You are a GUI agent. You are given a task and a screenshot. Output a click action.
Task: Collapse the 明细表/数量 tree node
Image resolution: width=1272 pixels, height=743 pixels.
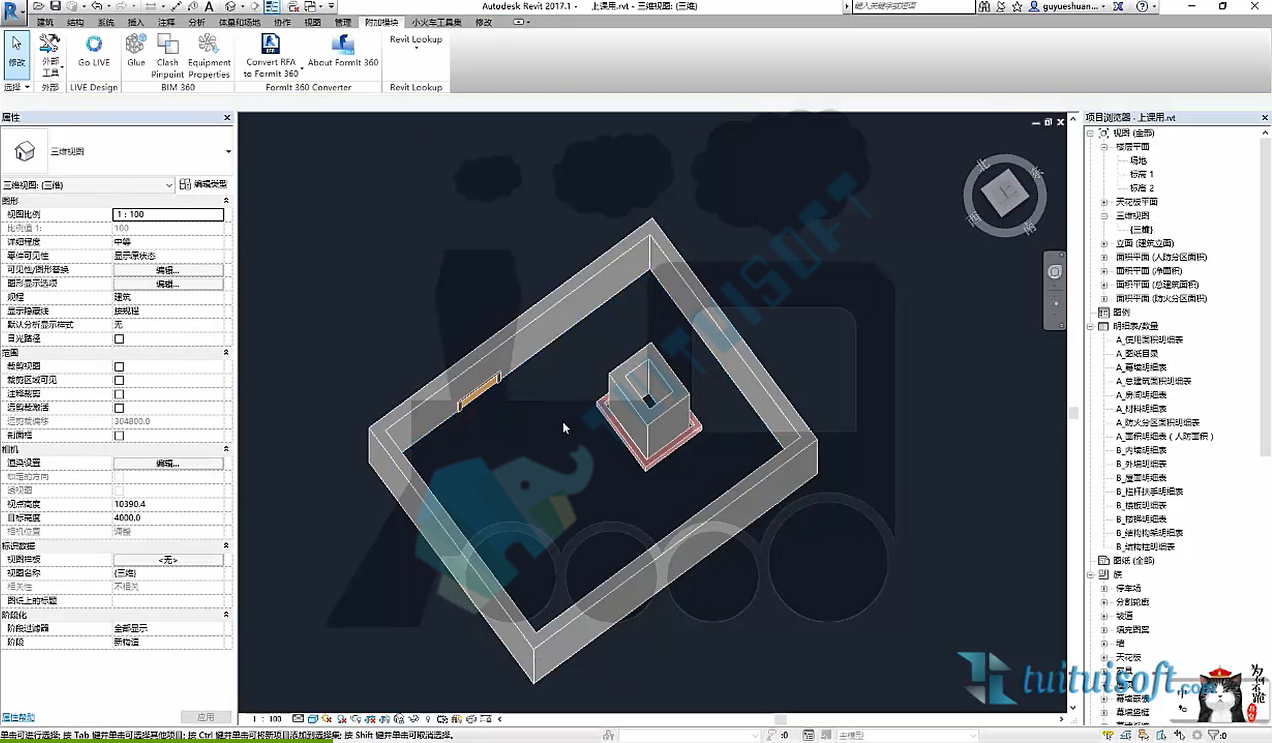[x=1091, y=326]
